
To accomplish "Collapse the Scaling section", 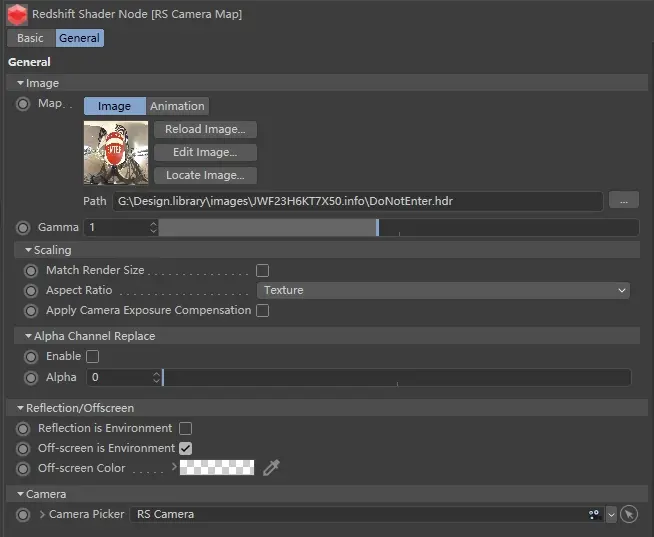I will (x=29, y=250).
